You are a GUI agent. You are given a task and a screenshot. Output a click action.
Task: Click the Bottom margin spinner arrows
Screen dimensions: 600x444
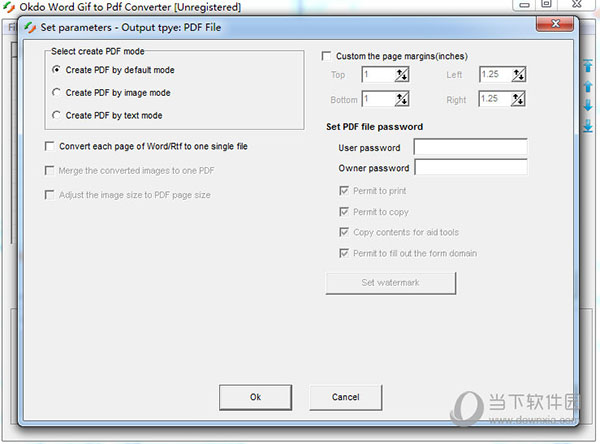point(402,99)
